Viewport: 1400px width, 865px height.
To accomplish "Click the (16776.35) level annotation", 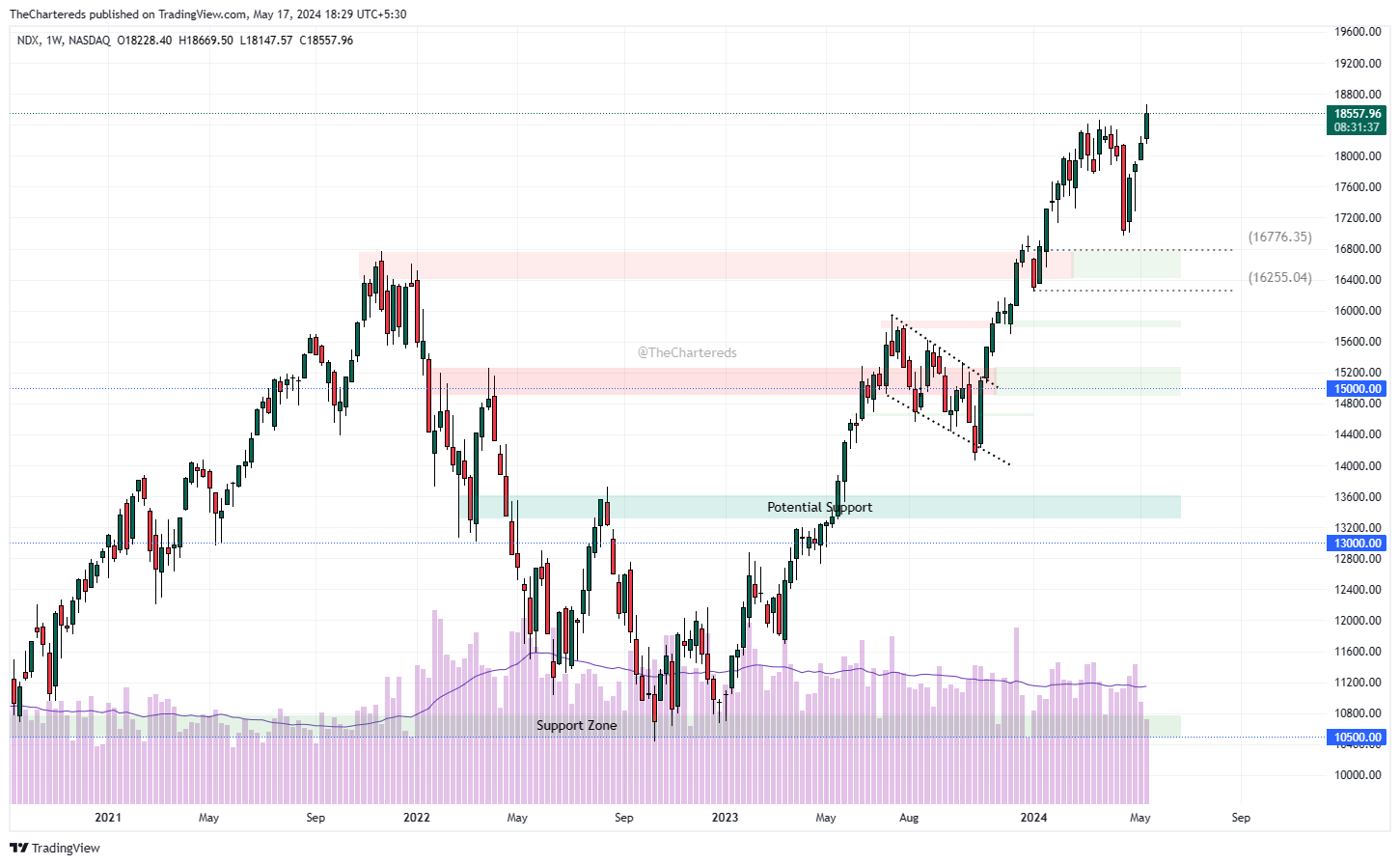I will (x=1279, y=237).
